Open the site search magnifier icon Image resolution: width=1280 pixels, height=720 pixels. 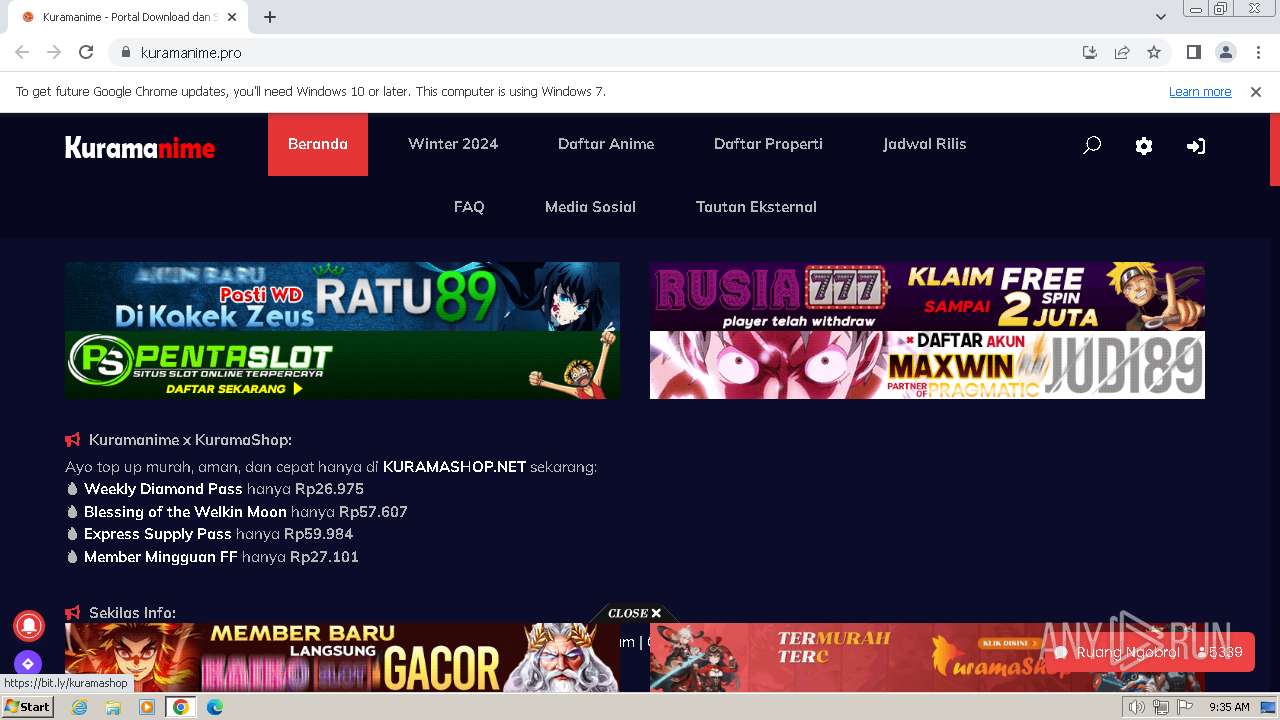click(x=1092, y=145)
